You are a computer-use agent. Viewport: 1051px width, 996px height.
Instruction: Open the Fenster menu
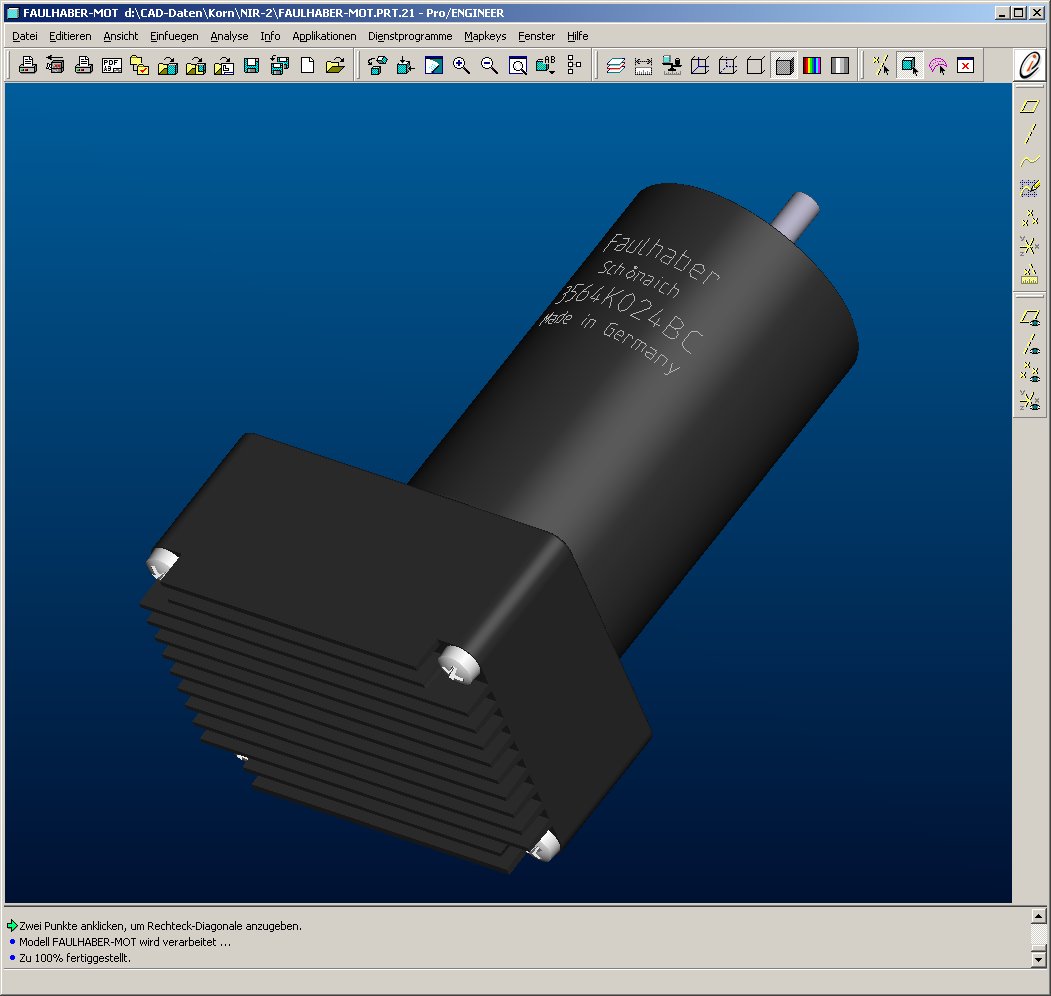click(x=536, y=36)
